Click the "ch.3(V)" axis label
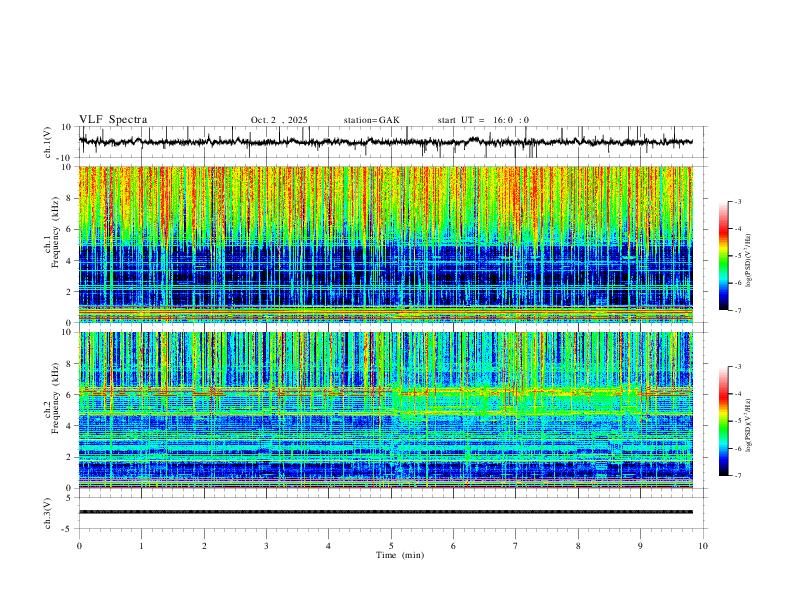The width and height of the screenshot is (792, 612). (48, 513)
